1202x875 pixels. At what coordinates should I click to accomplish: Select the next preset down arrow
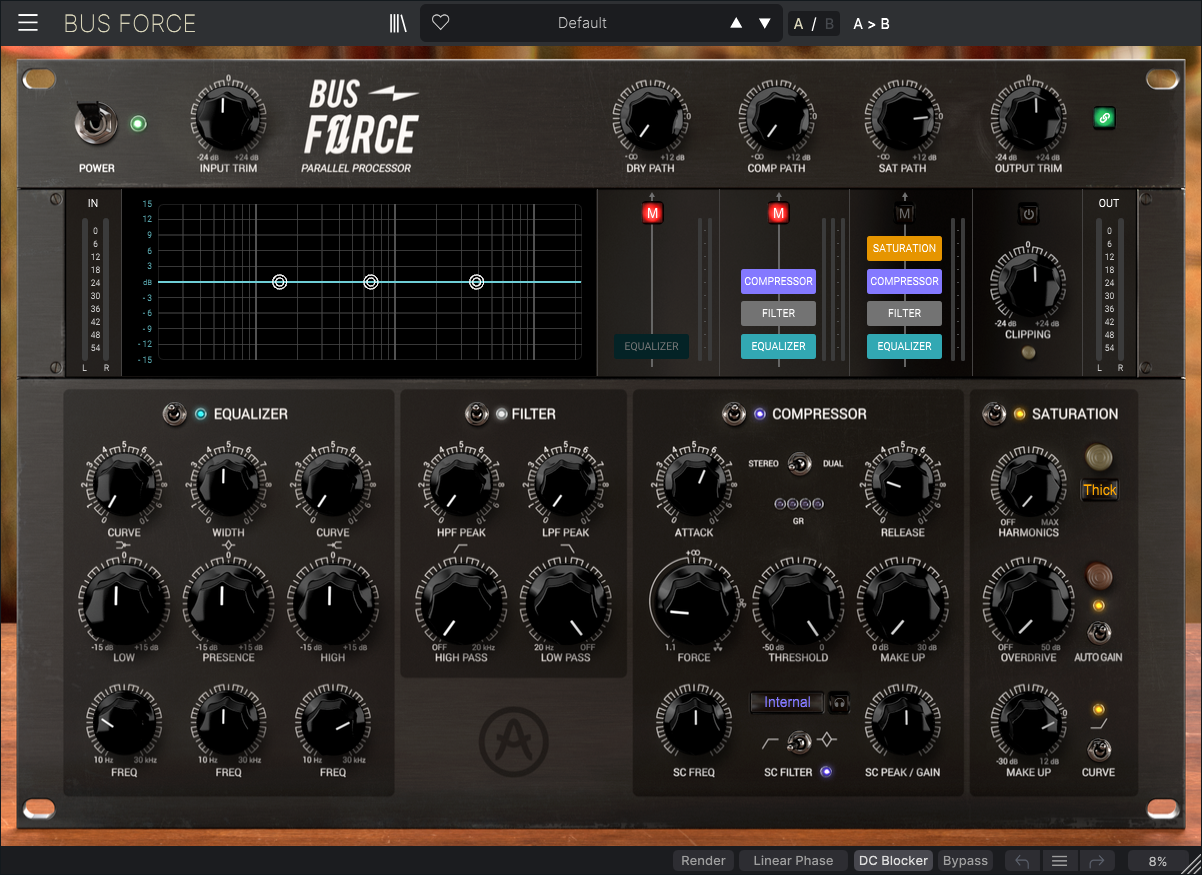[765, 23]
